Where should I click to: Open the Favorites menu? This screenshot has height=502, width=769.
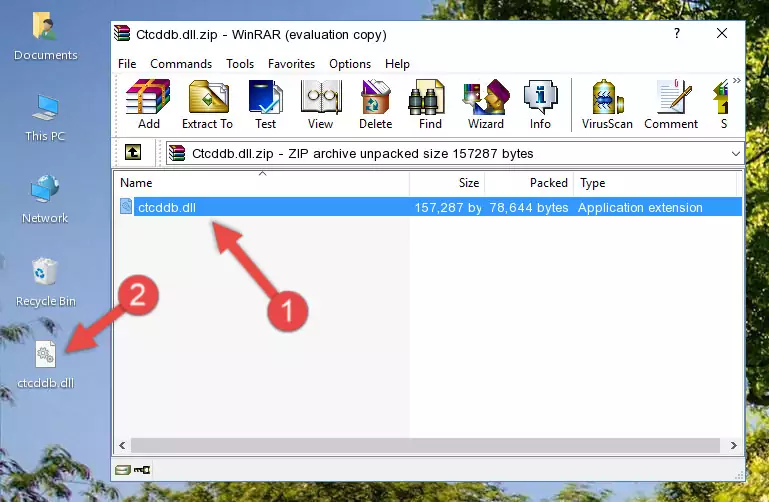(291, 64)
